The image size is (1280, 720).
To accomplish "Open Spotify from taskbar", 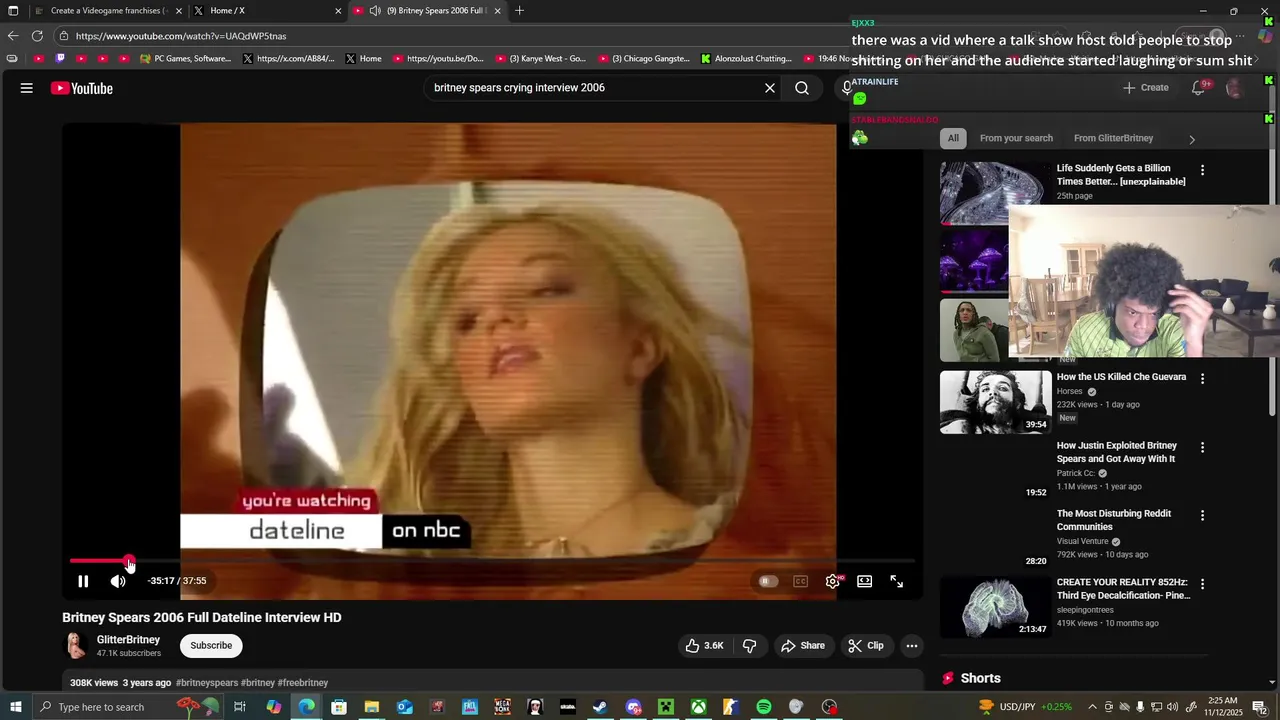I will click(x=764, y=707).
